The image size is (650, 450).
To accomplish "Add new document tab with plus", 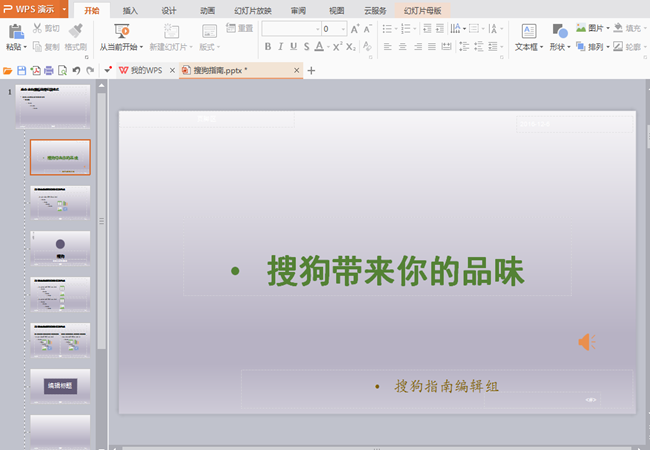I will pos(311,71).
